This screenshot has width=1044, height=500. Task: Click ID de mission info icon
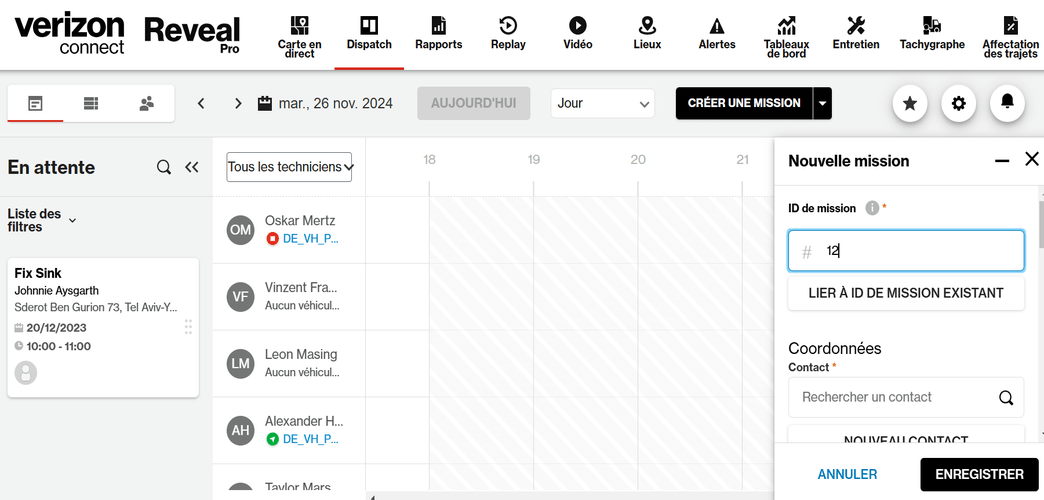pyautogui.click(x=872, y=208)
